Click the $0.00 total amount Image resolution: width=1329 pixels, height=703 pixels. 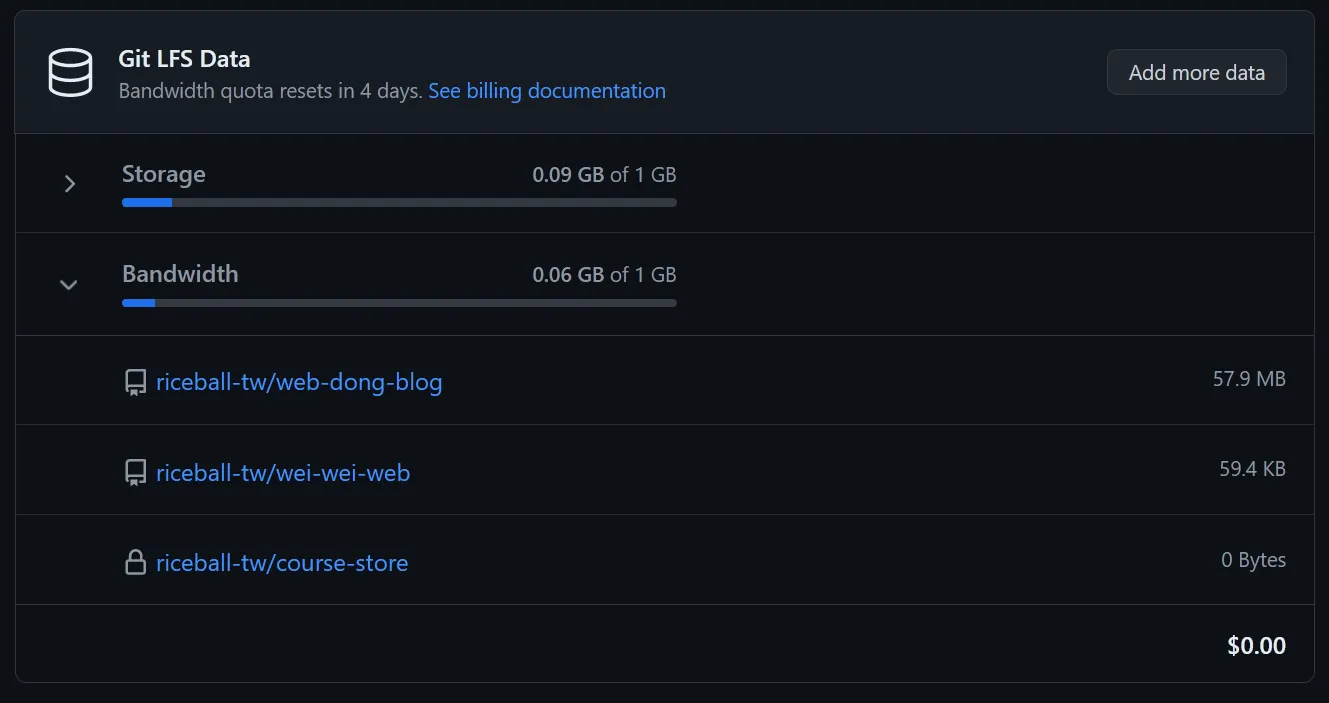(1256, 646)
